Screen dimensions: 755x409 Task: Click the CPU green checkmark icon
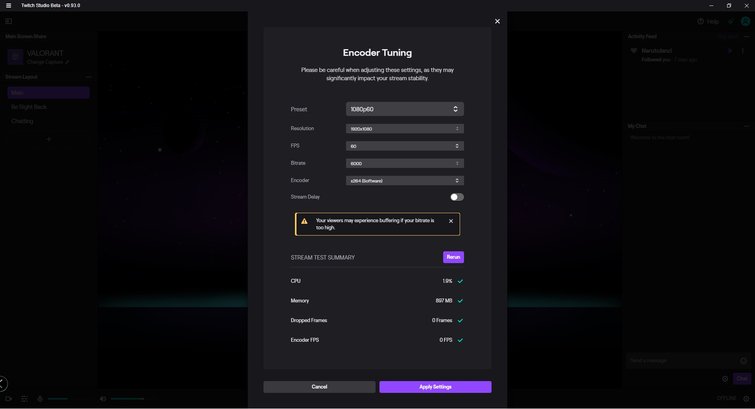point(460,281)
